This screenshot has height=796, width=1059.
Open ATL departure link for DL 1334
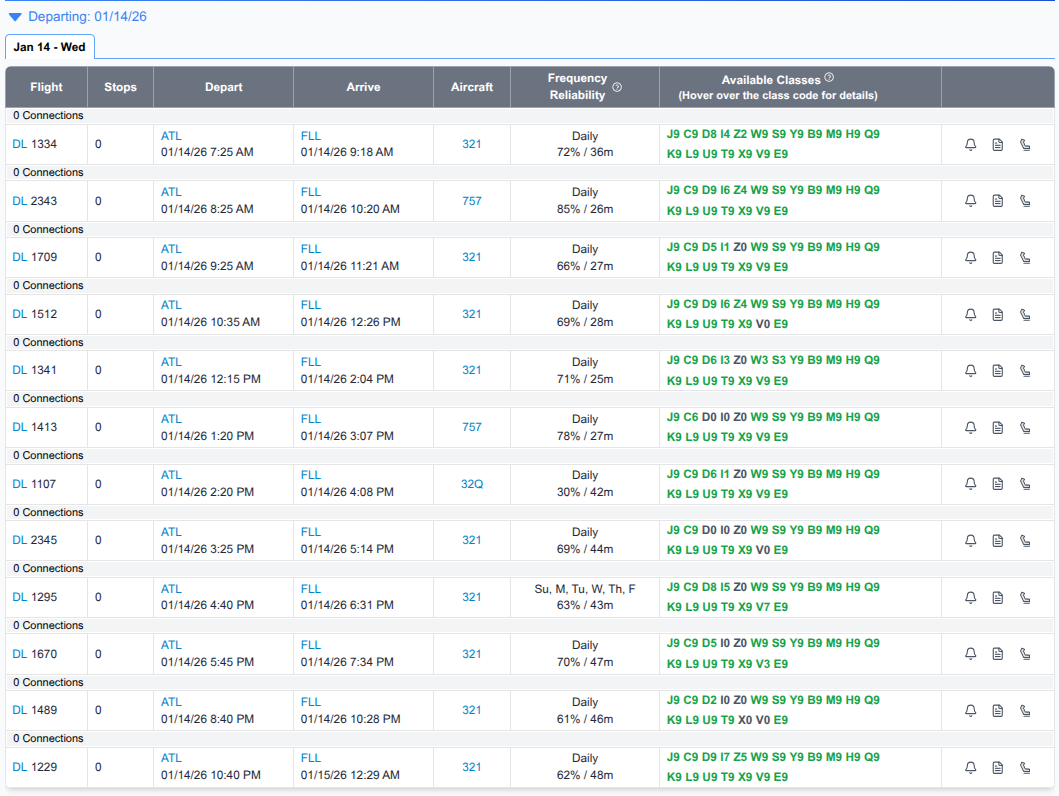click(x=170, y=135)
